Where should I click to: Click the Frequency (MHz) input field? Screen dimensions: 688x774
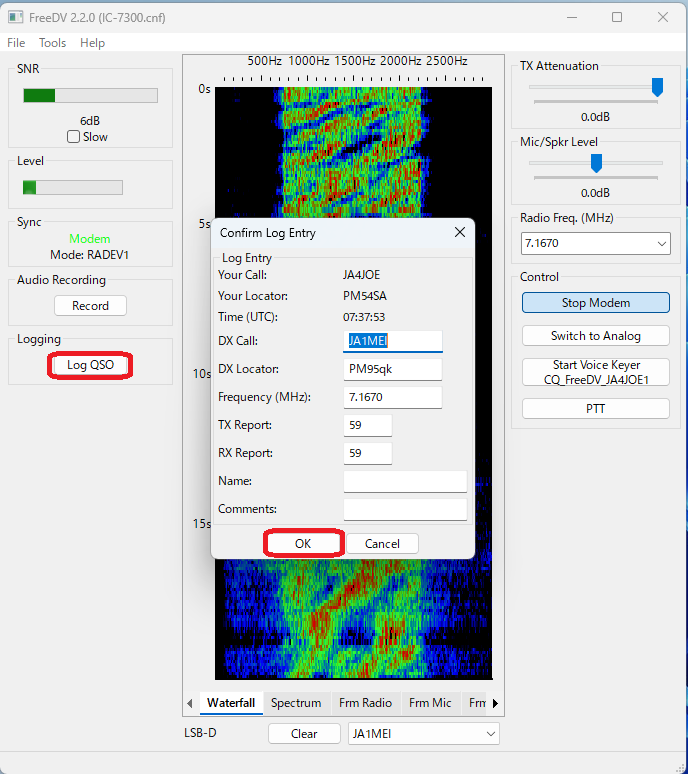pyautogui.click(x=392, y=397)
